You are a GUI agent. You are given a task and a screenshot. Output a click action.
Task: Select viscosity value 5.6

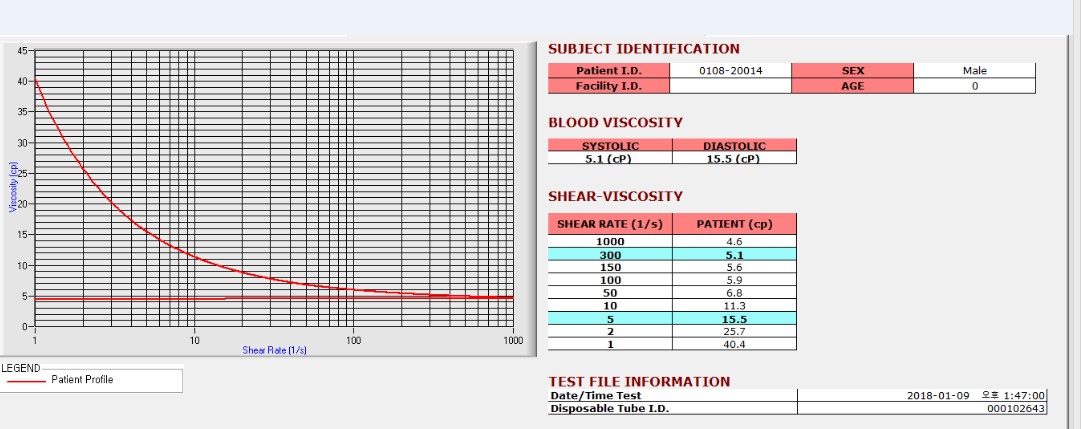point(734,268)
